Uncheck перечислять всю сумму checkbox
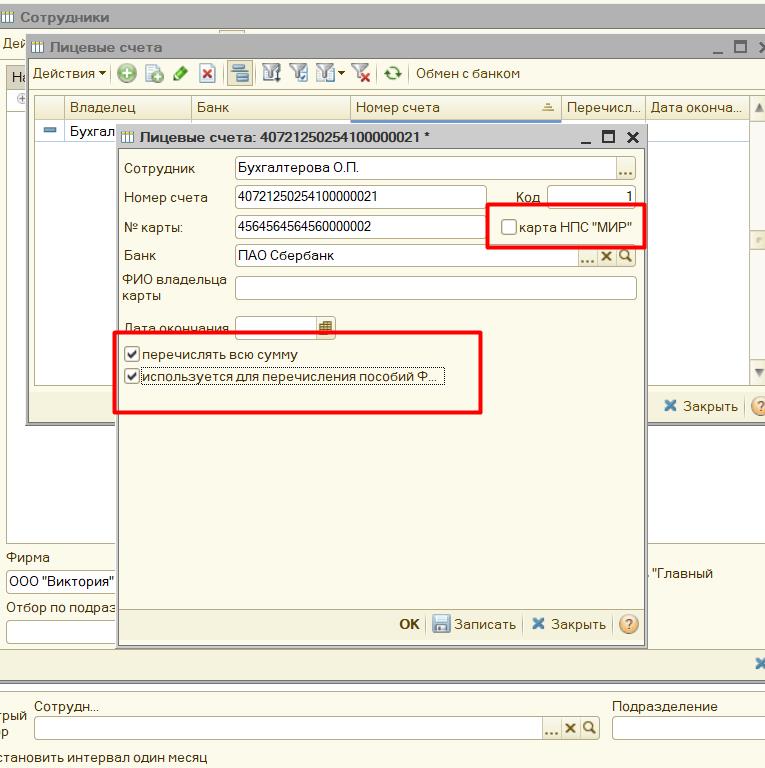Image resolution: width=765 pixels, height=768 pixels. point(132,354)
